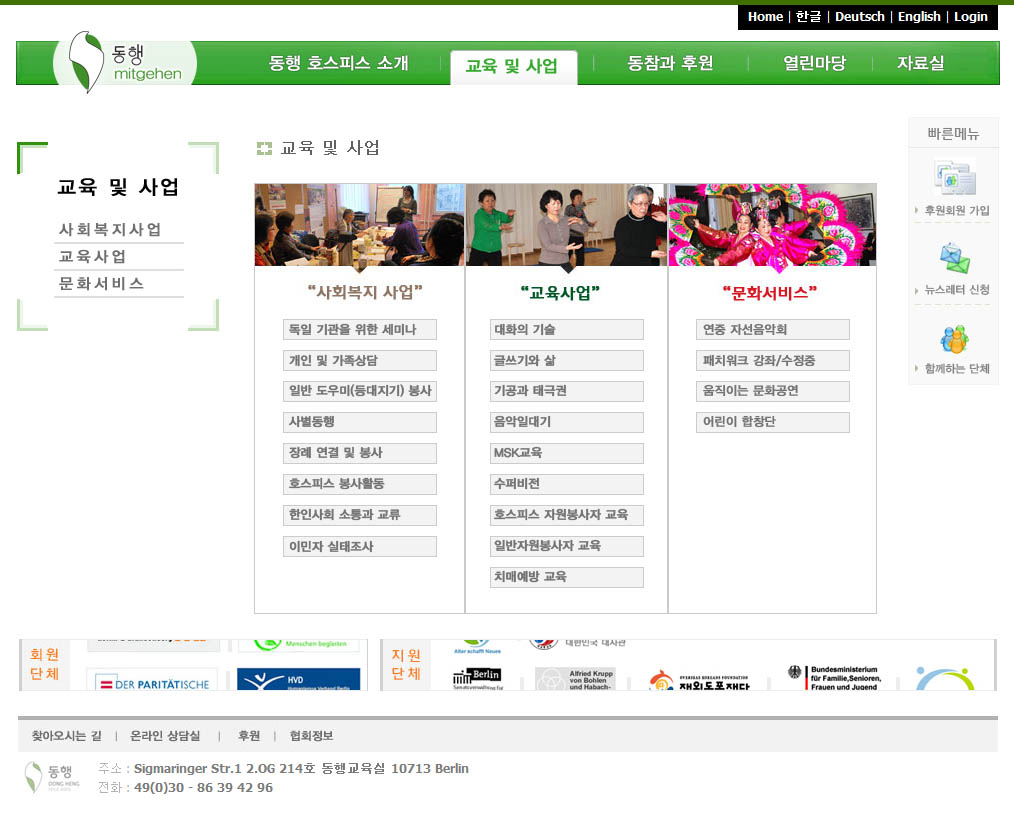Open 패치워크 강좌/수정중
Screen dimensions: 1014x833
click(773, 361)
